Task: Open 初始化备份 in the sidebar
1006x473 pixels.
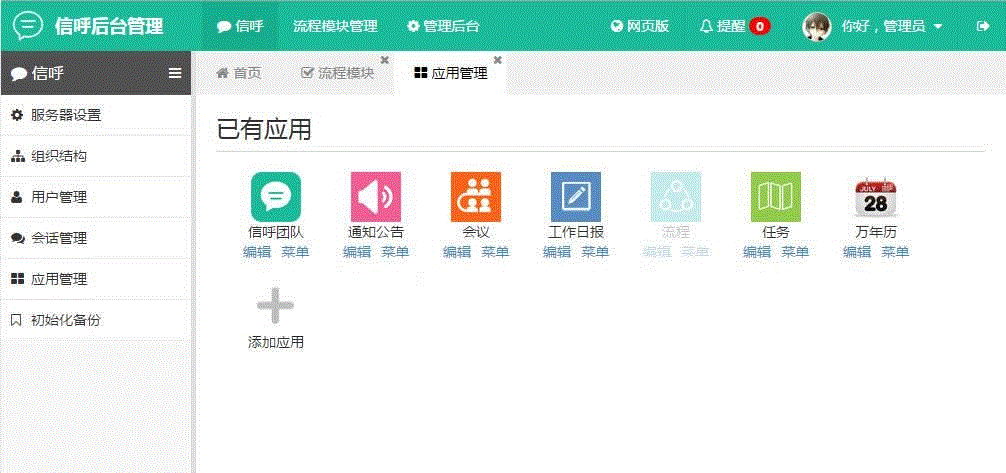Action: (96, 321)
